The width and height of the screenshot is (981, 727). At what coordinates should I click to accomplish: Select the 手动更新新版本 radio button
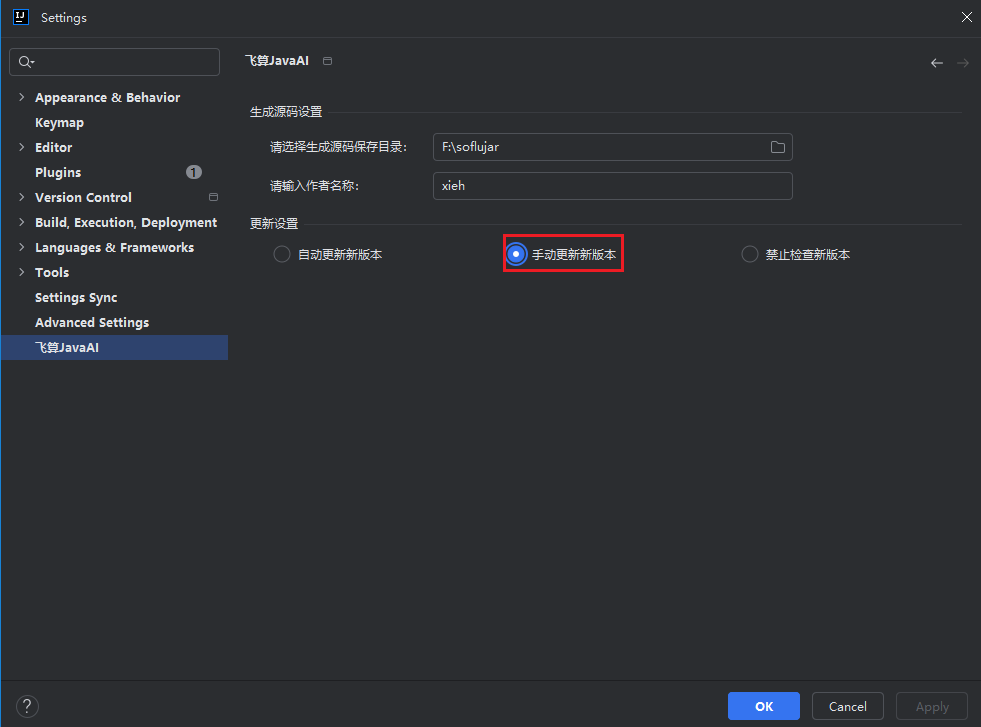tap(516, 254)
